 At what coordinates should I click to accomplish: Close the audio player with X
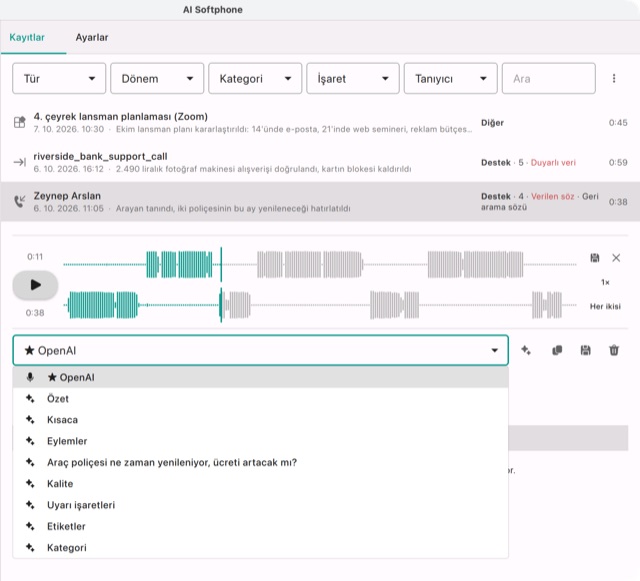tap(616, 258)
